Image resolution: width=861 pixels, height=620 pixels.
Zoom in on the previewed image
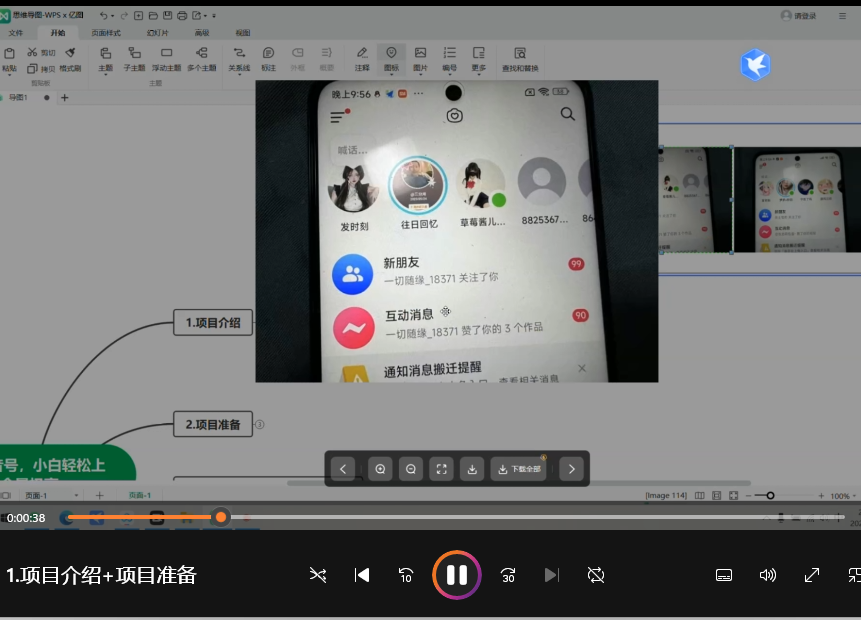(380, 469)
